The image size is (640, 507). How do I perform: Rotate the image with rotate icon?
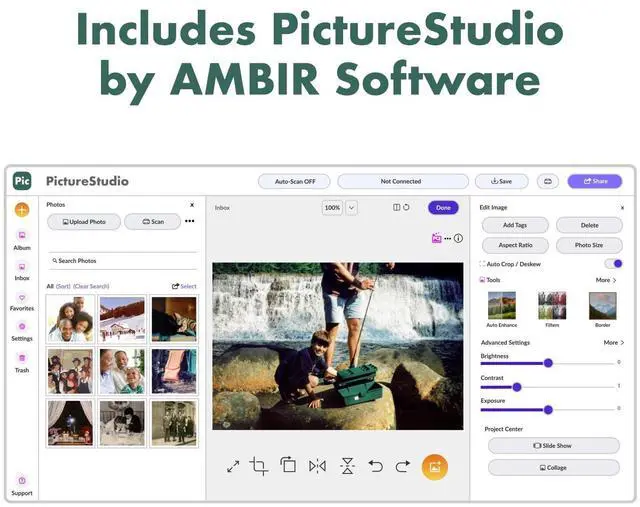coord(288,465)
